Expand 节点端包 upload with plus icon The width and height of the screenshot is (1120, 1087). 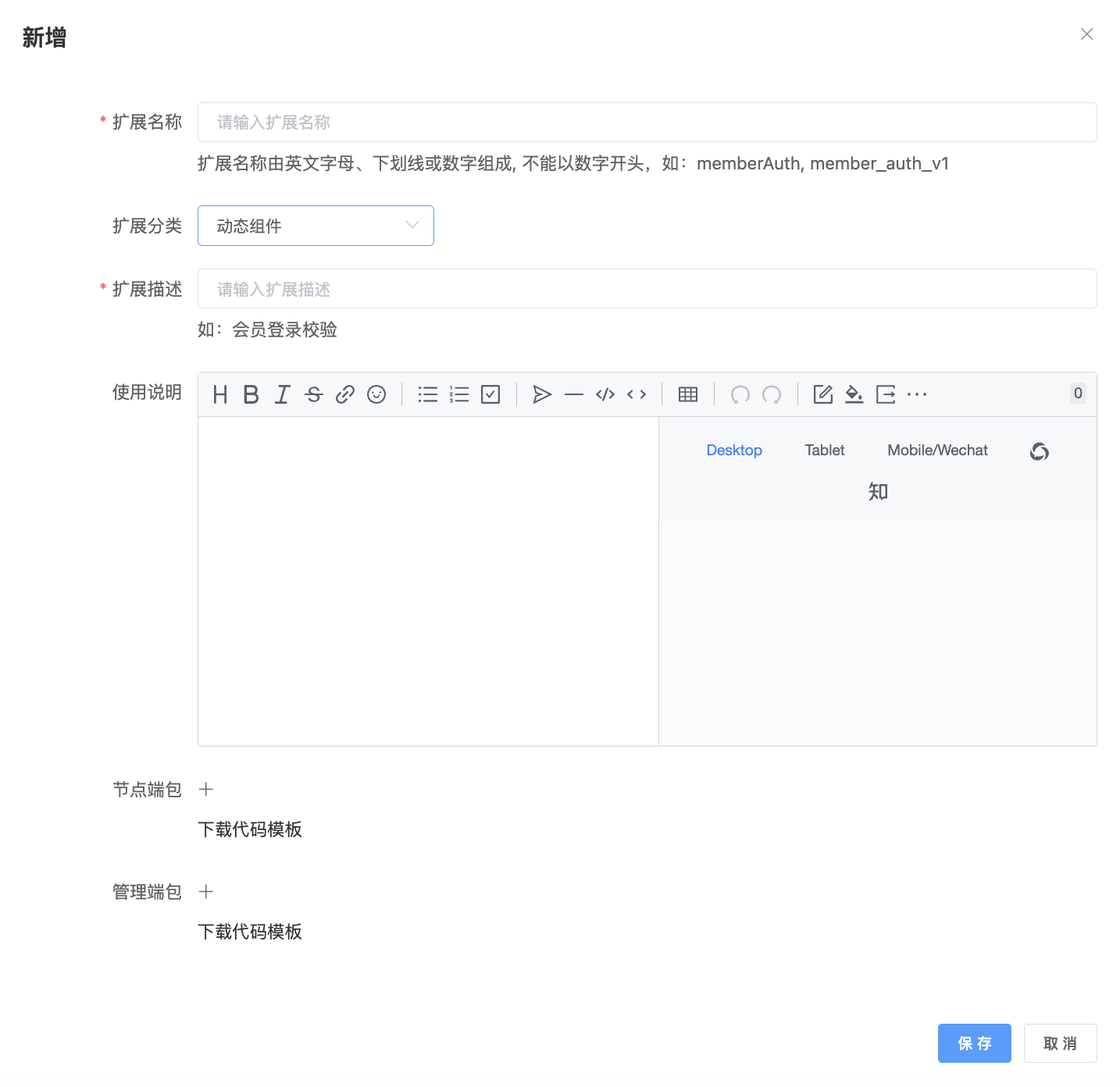(x=206, y=789)
